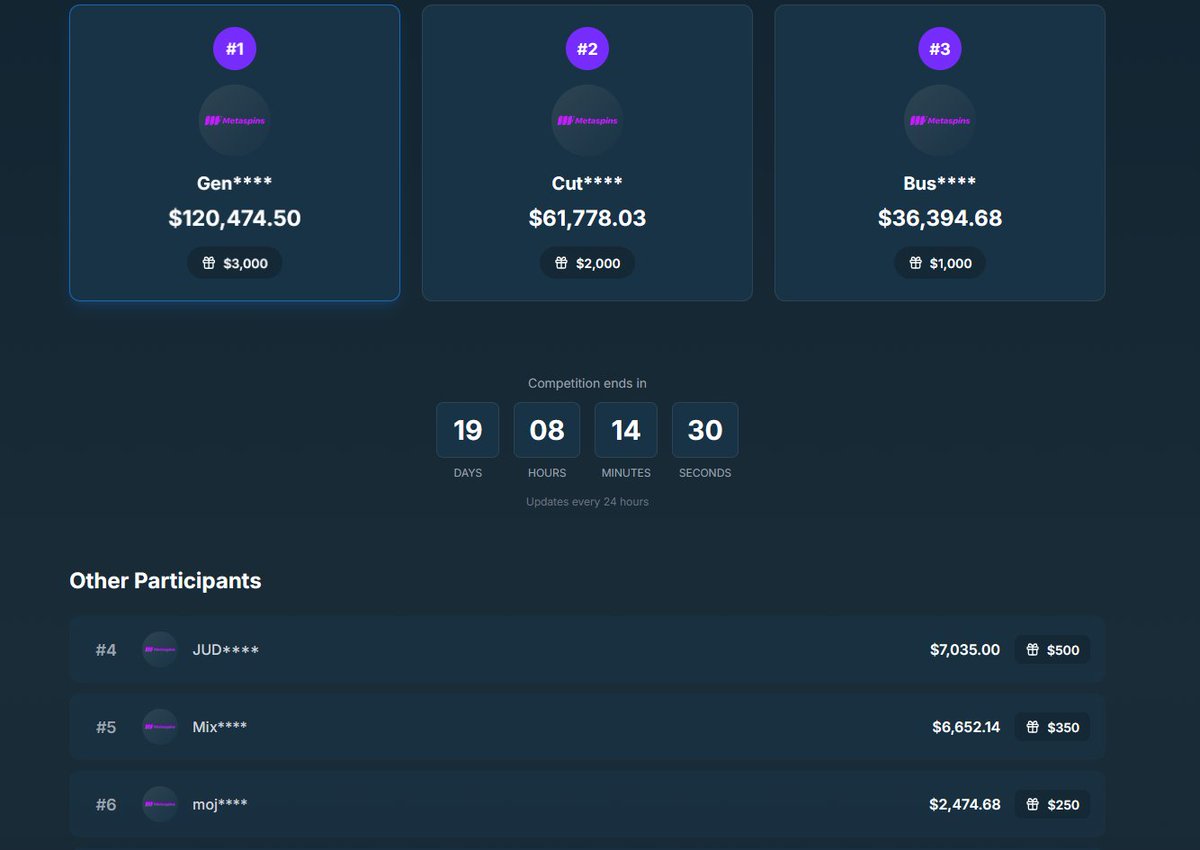Click the #3 rank badge
This screenshot has height=850, width=1200.
pyautogui.click(x=939, y=48)
